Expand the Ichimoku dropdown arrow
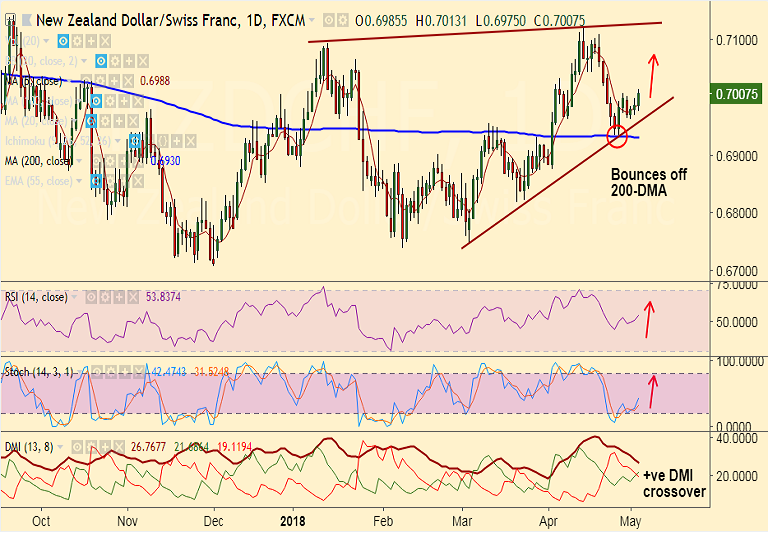 pyautogui.click(x=118, y=141)
